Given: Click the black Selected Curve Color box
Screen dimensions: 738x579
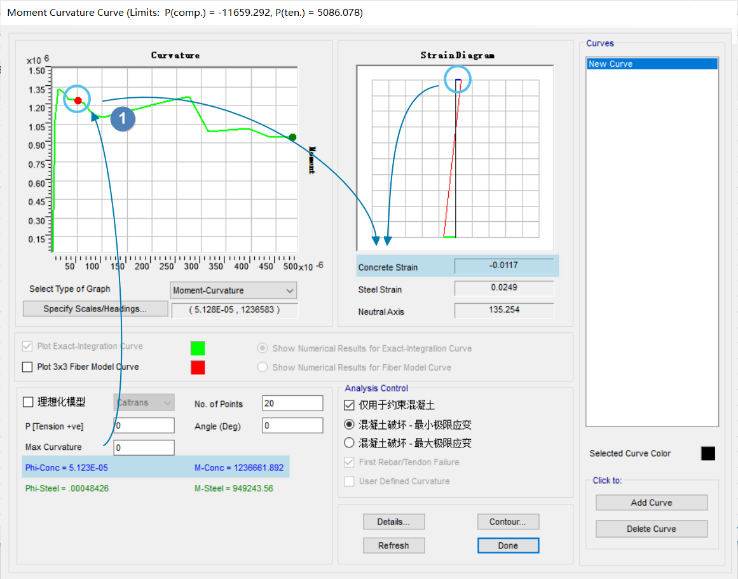Looking at the screenshot, I should pyautogui.click(x=708, y=453).
